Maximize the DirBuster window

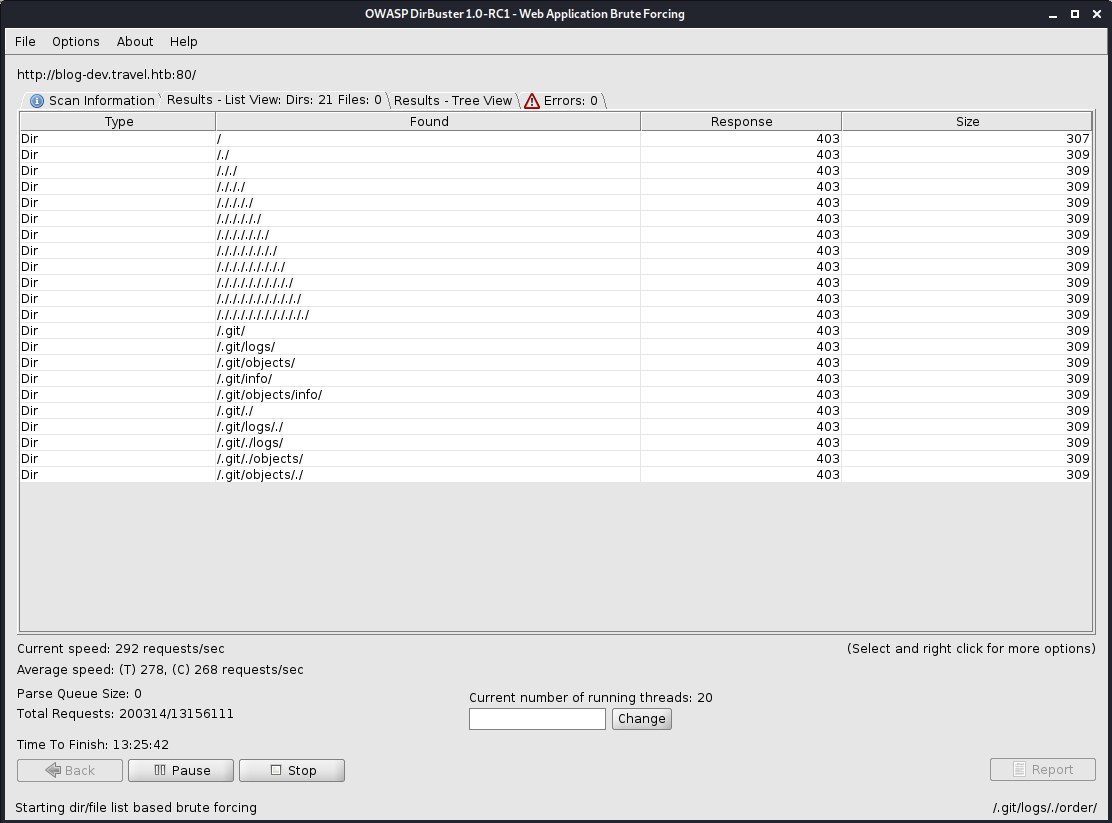click(x=1075, y=14)
